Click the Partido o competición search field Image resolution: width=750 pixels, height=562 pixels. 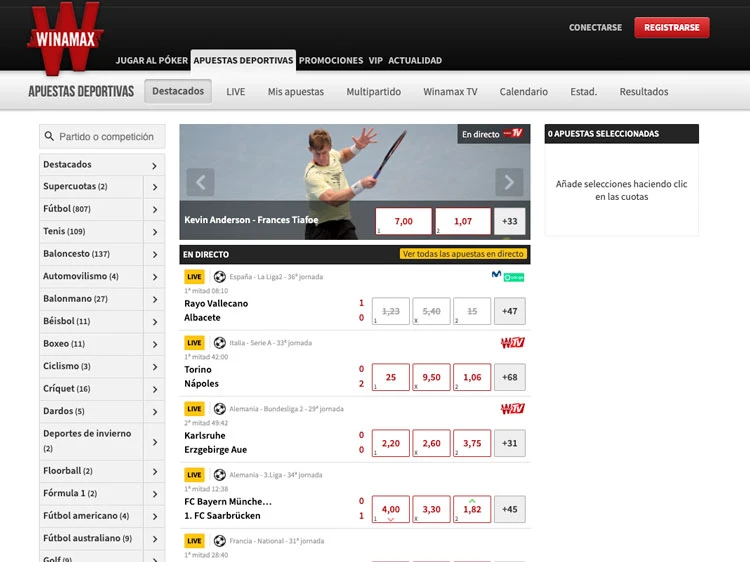(x=102, y=137)
